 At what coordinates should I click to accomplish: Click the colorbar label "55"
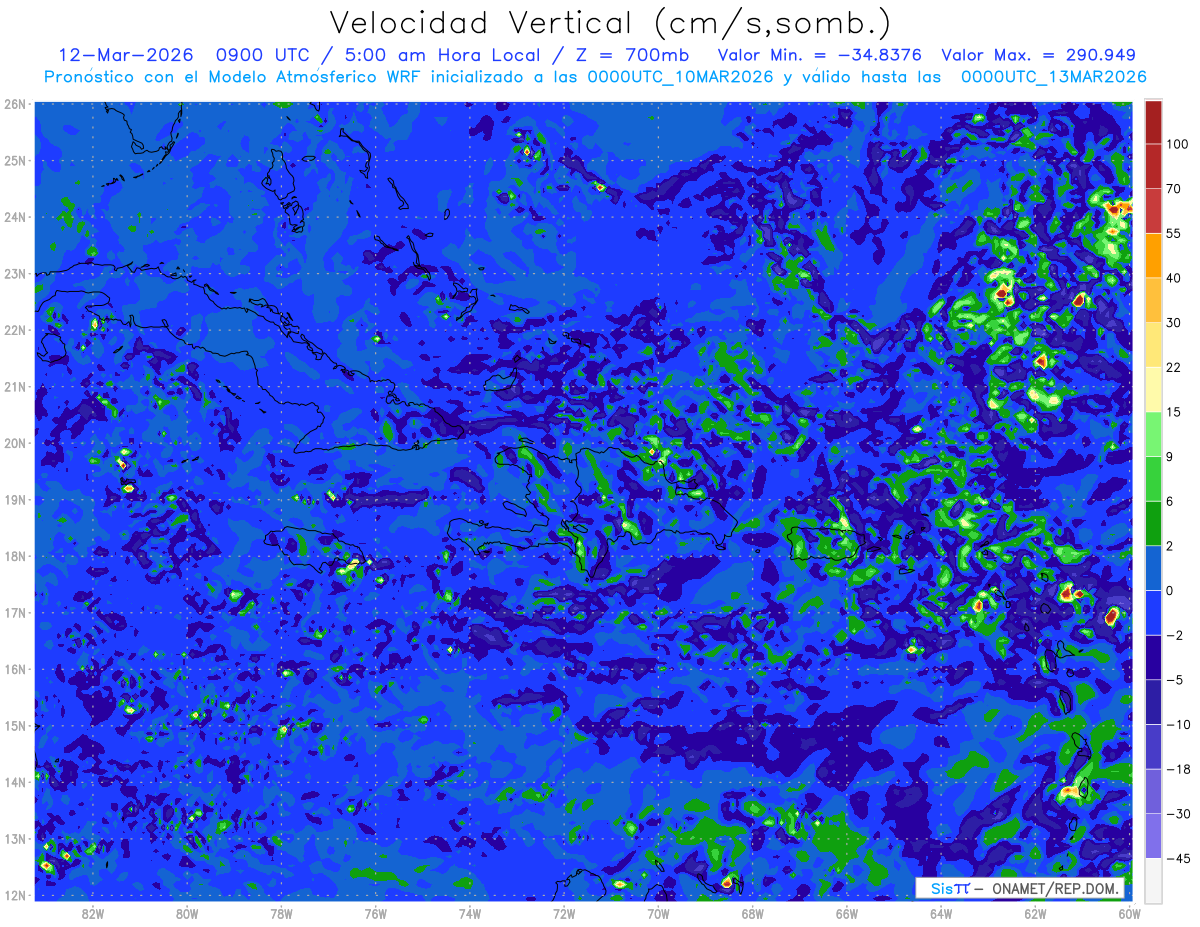point(1174,234)
